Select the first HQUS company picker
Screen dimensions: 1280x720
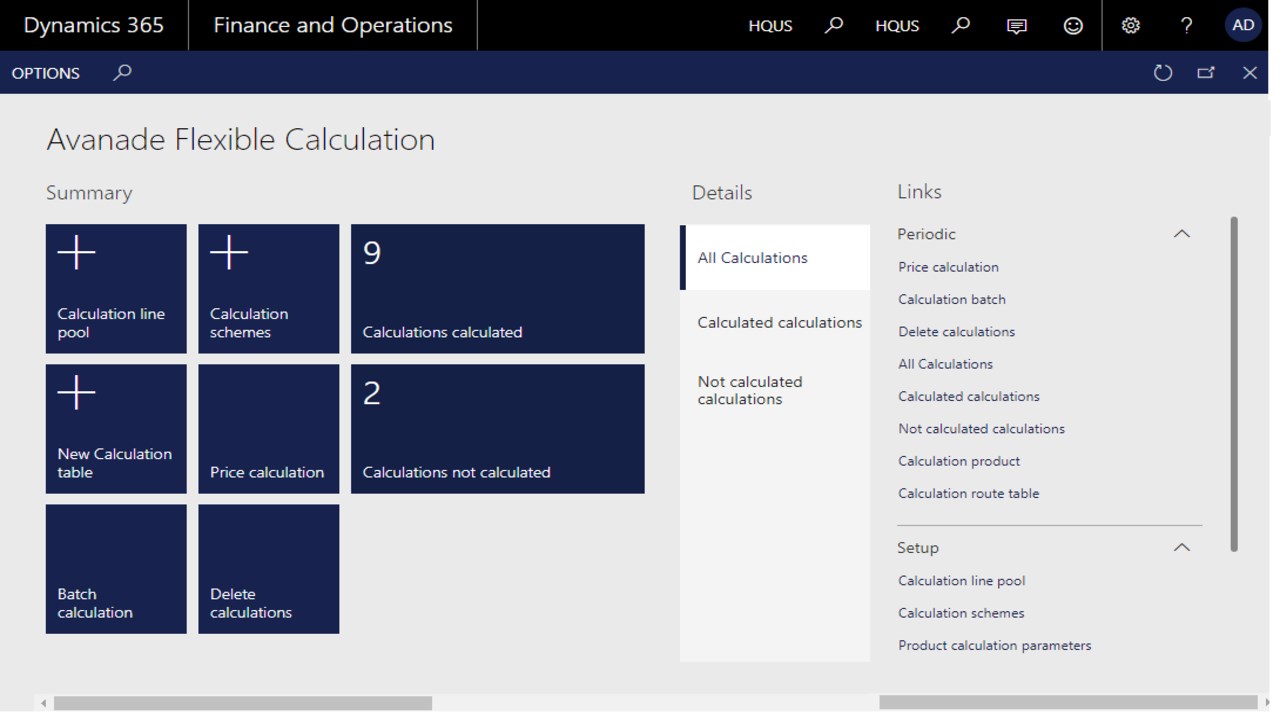tap(770, 26)
